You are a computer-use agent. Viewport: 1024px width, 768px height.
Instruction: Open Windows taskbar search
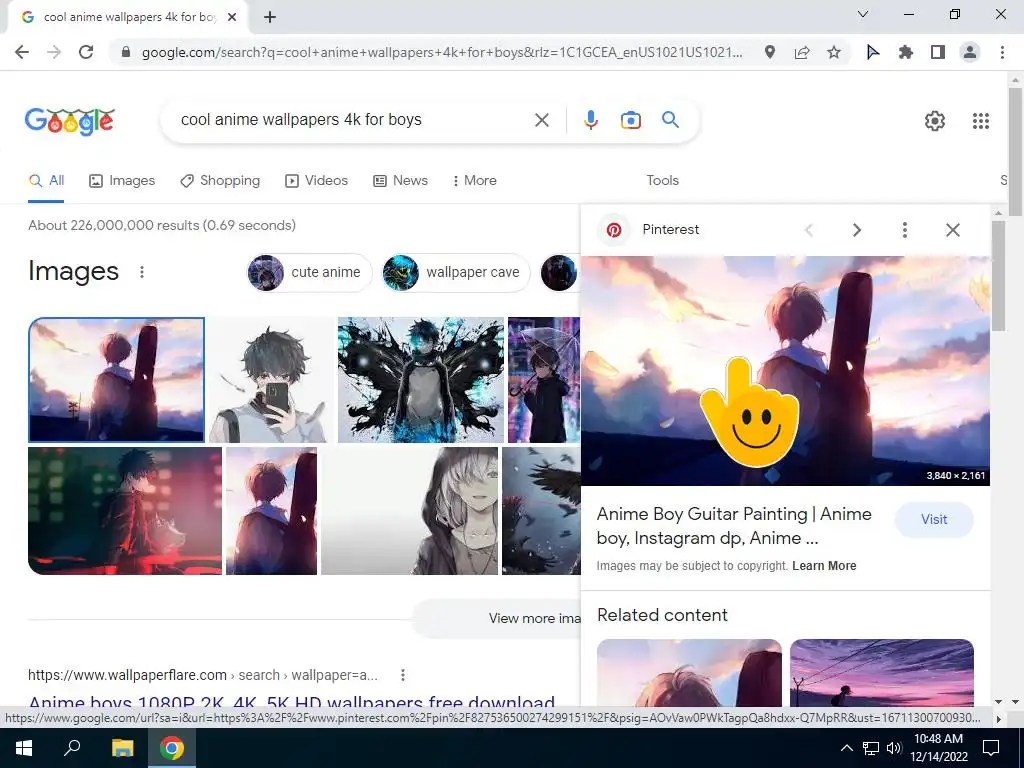click(72, 748)
